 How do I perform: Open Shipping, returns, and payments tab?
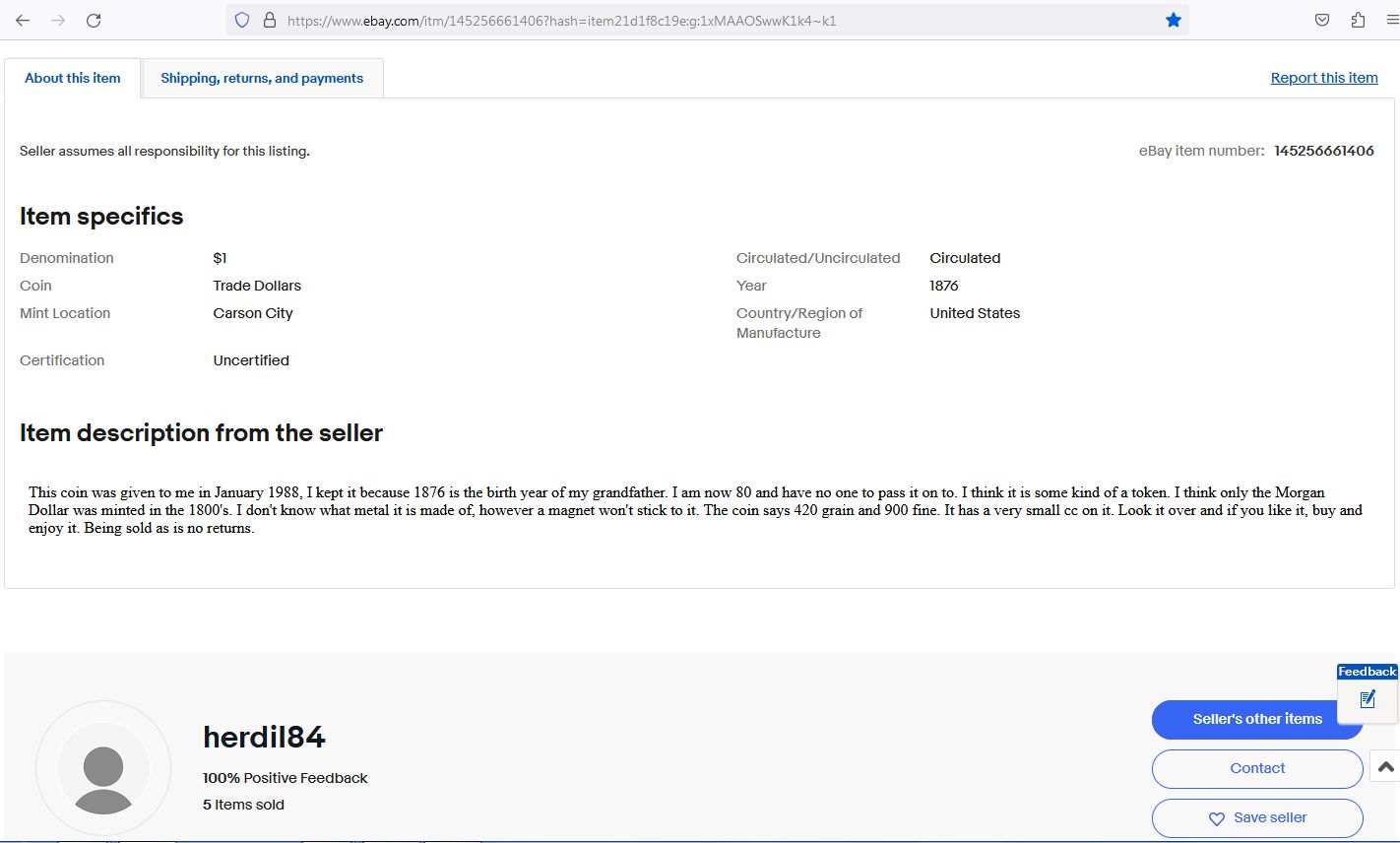pyautogui.click(x=262, y=79)
